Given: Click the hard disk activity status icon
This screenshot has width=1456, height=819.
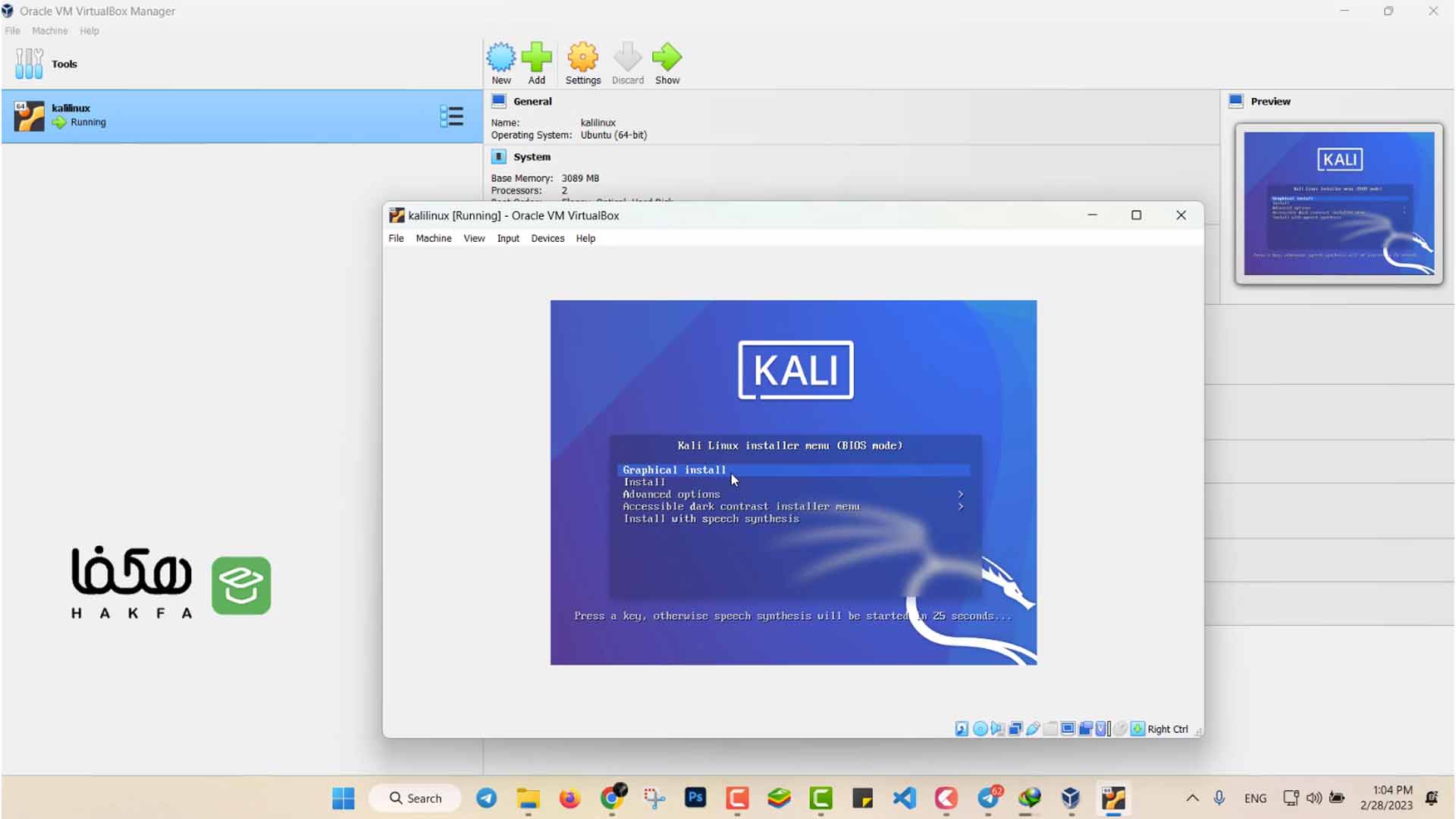Looking at the screenshot, I should pyautogui.click(x=962, y=729).
